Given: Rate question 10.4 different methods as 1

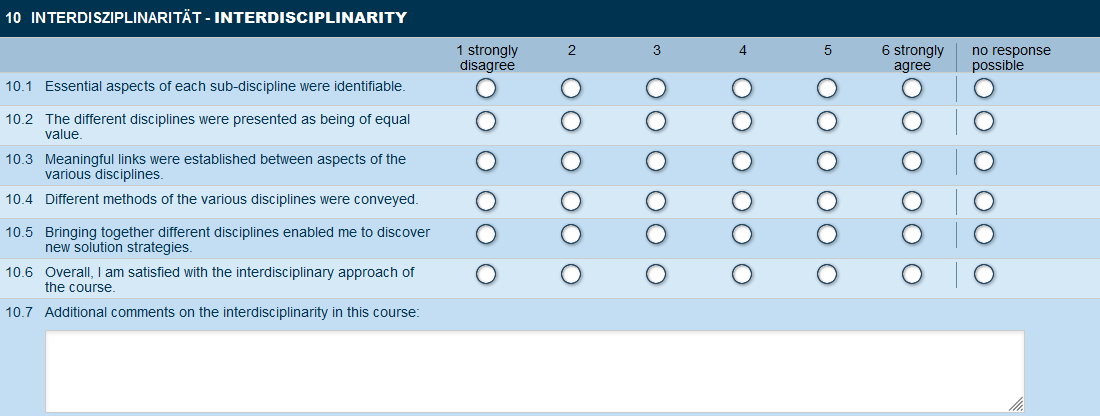Looking at the screenshot, I should pyautogui.click(x=486, y=202).
